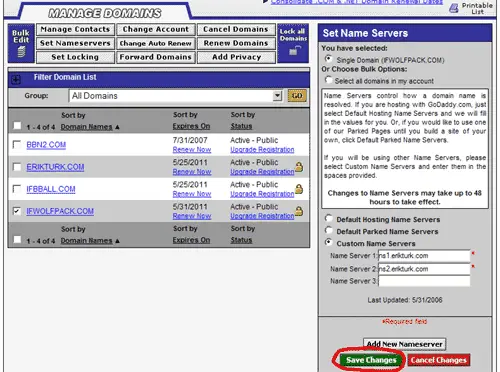This screenshot has width=500, height=372.
Task: Click the Lock all Domains label
Action: point(293,35)
